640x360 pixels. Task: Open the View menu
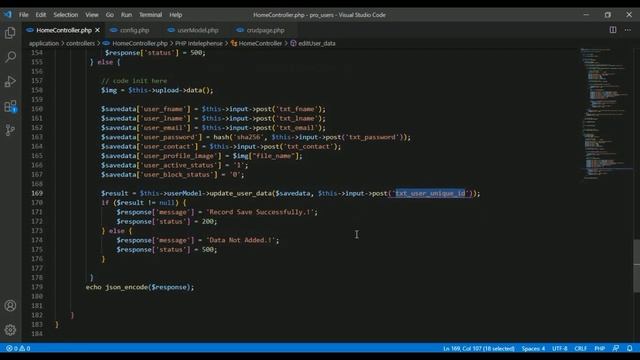click(x=91, y=15)
